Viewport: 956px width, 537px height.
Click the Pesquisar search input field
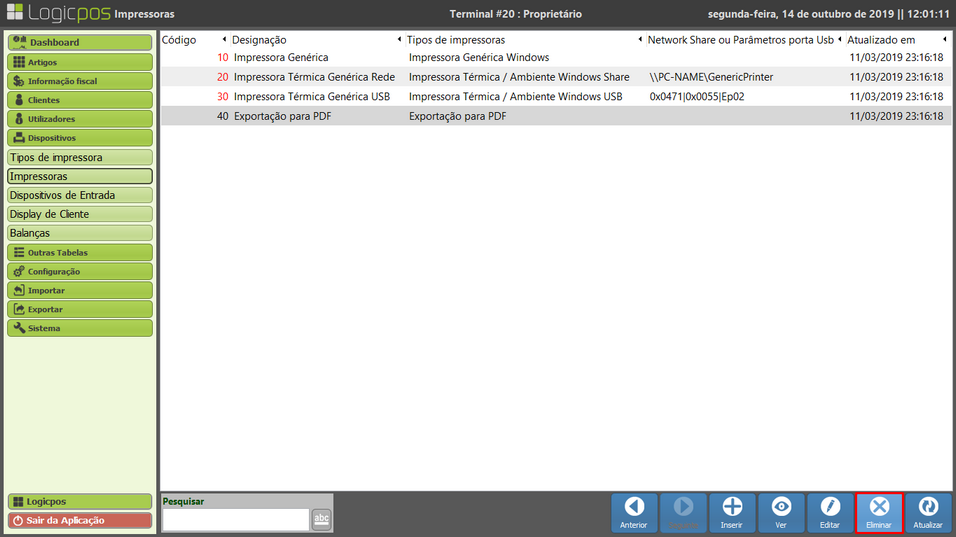click(235, 519)
